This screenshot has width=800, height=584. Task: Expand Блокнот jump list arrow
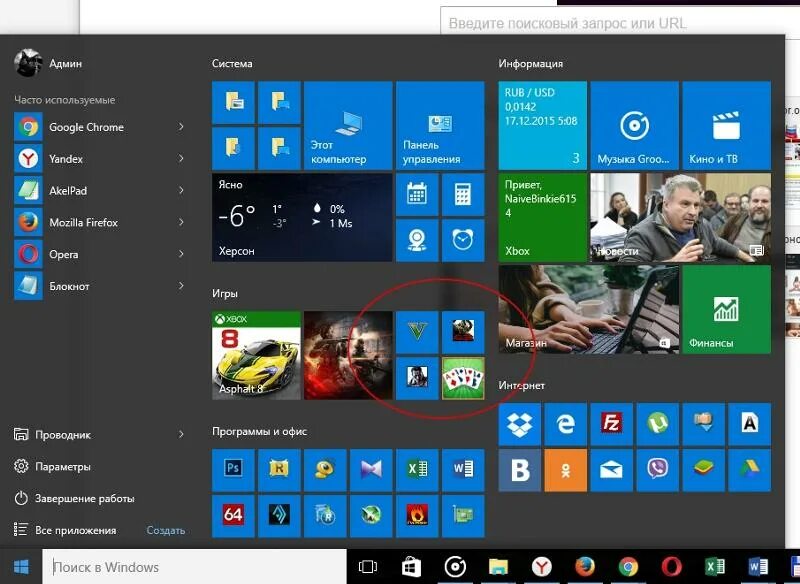point(181,286)
